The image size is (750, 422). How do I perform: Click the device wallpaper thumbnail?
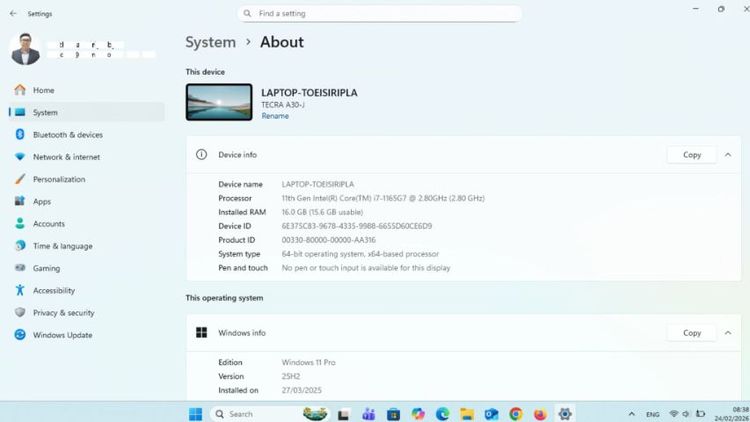219,102
